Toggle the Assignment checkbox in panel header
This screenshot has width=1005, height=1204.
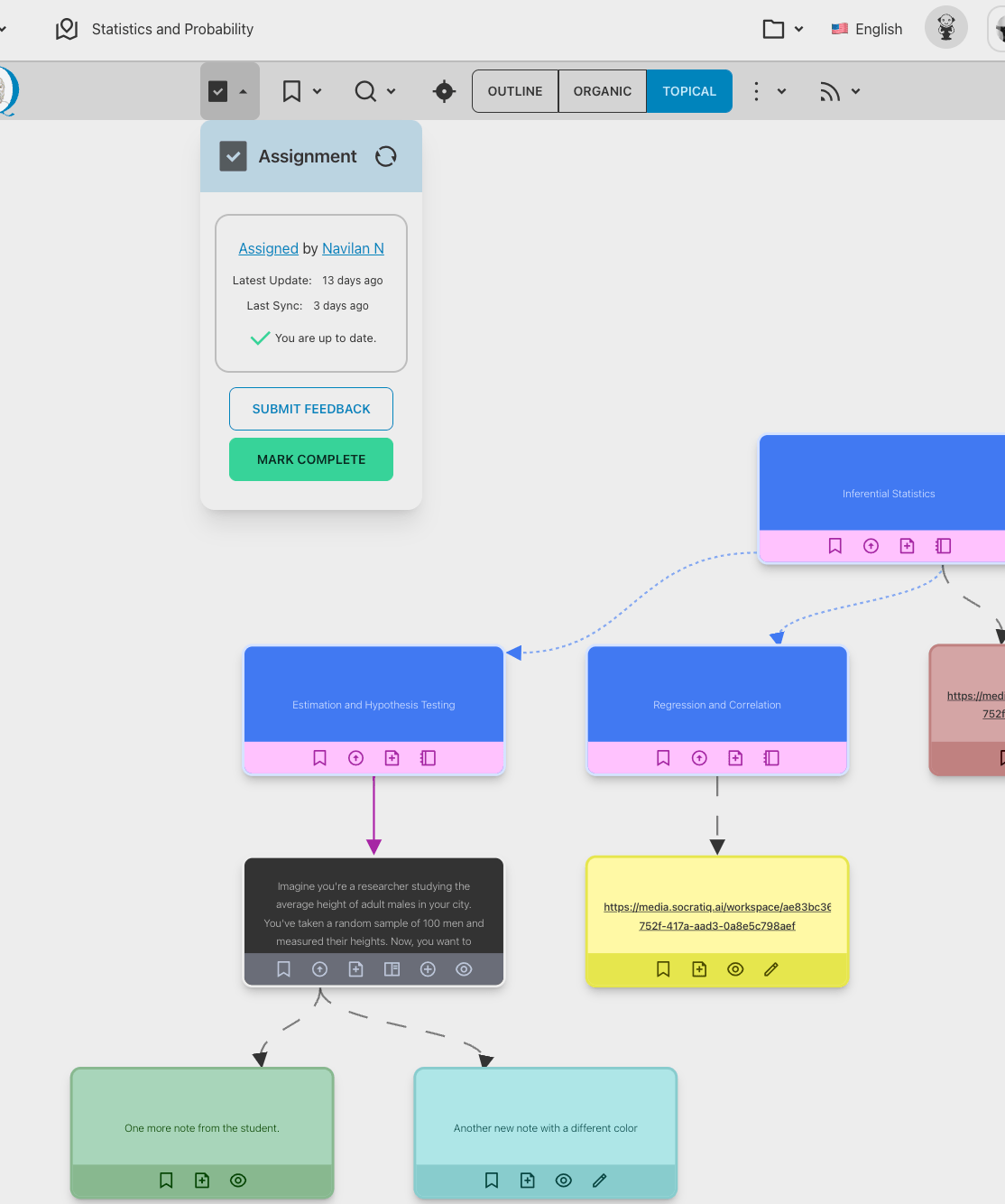(234, 156)
